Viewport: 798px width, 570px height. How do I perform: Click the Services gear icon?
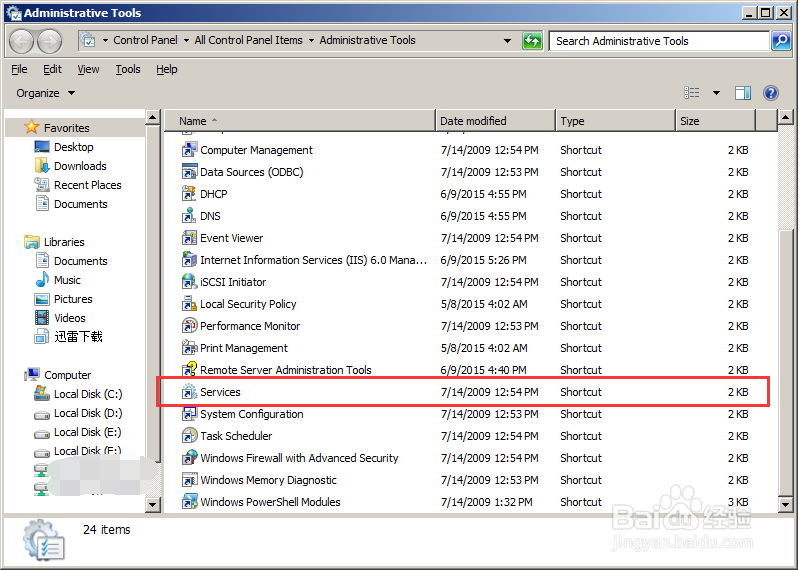189,391
